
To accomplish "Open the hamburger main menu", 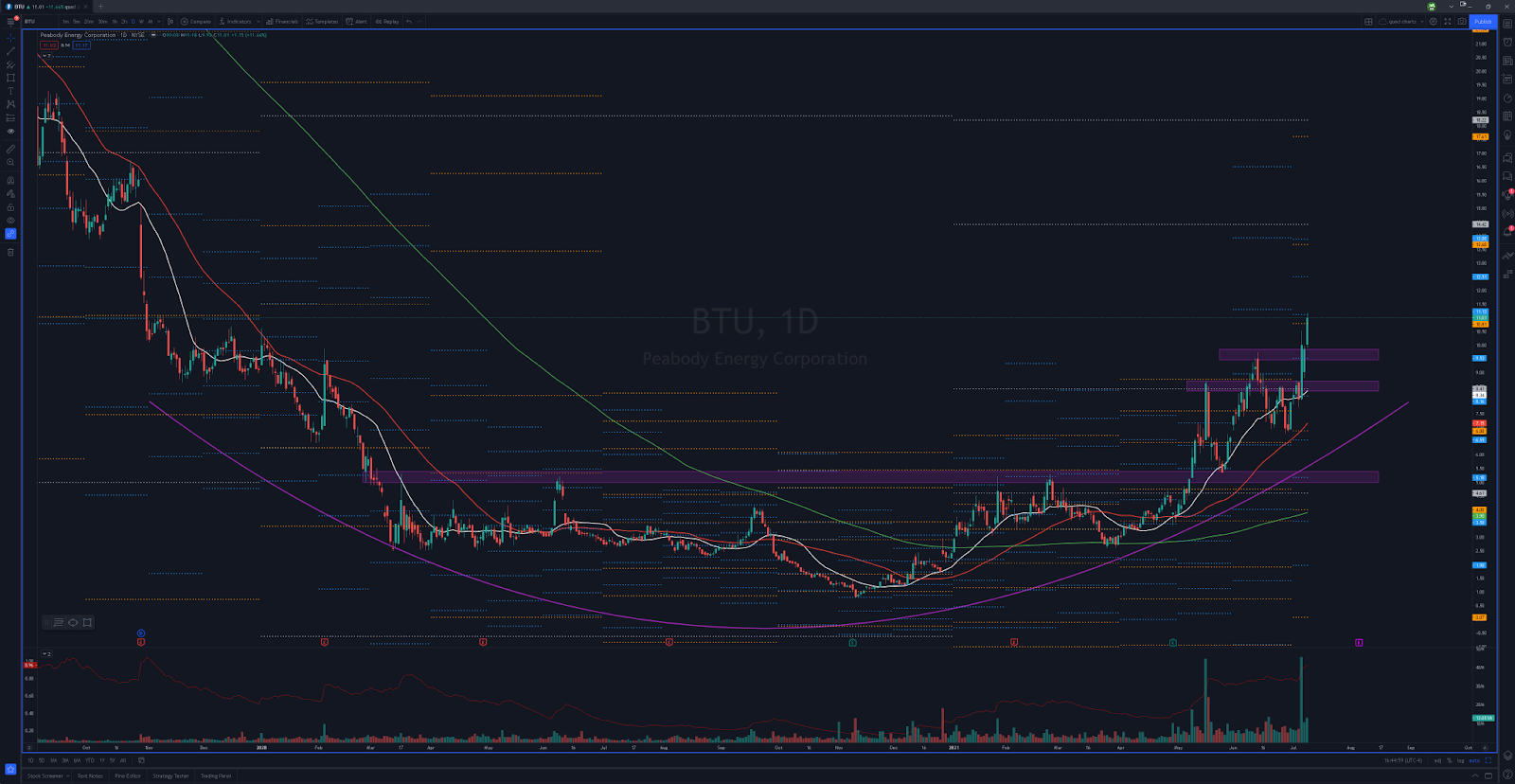I will pyautogui.click(x=10, y=21).
